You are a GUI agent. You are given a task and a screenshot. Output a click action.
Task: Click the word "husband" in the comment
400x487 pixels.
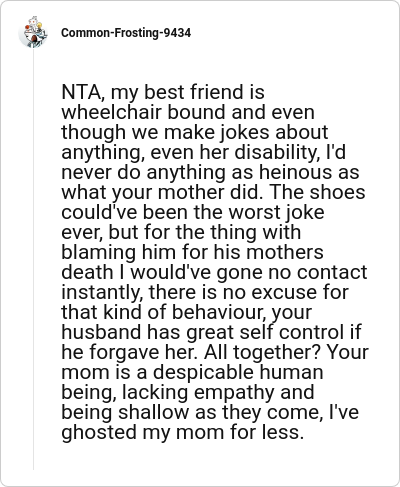(x=101, y=332)
